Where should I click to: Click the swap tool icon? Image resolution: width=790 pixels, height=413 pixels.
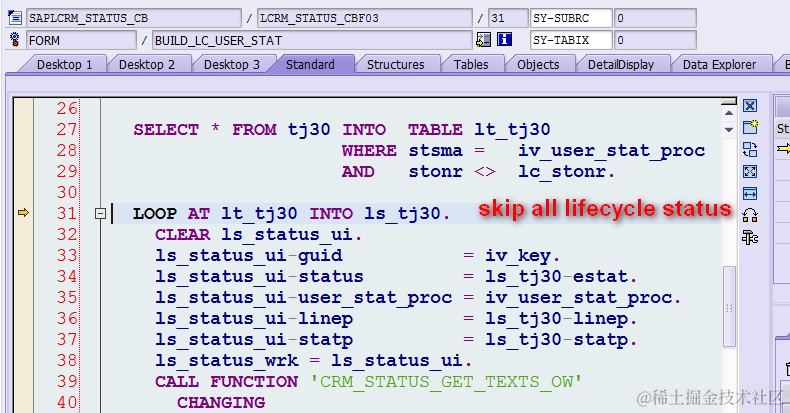[x=750, y=150]
